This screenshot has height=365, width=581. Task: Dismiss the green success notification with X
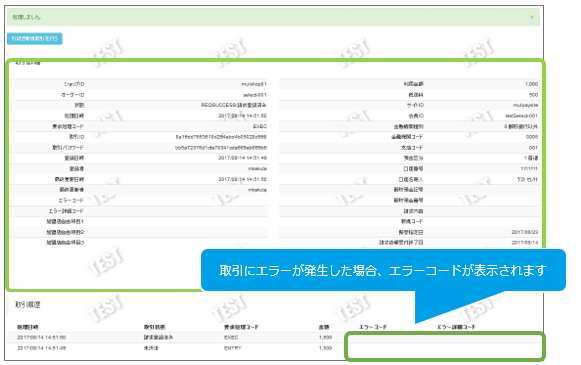(532, 17)
